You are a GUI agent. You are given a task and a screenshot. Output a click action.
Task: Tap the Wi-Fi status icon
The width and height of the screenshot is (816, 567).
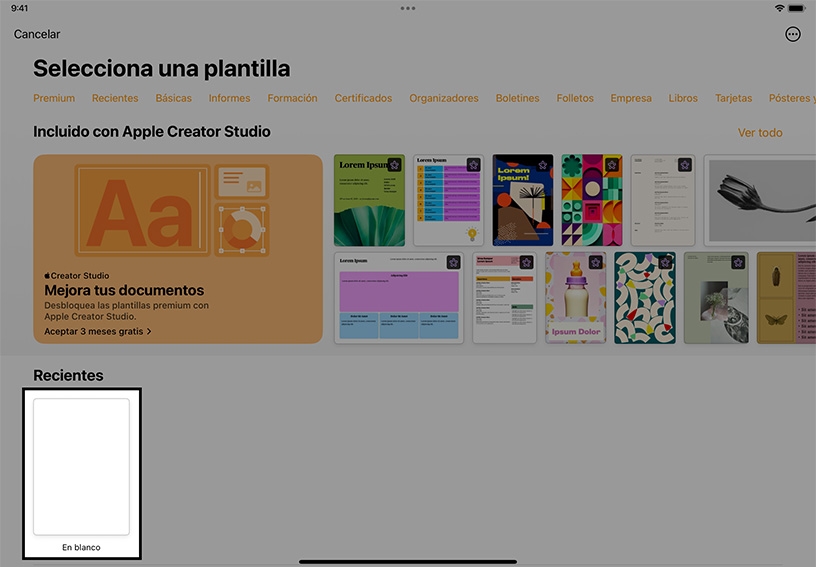click(x=780, y=8)
